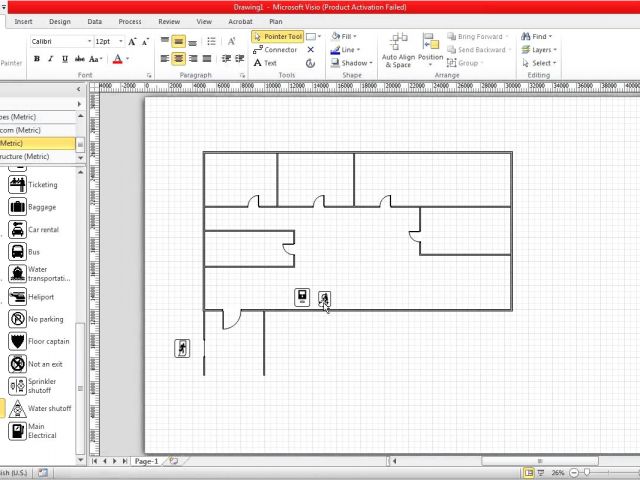Toggle underline text formatting
This screenshot has width=640, height=480.
(65, 59)
